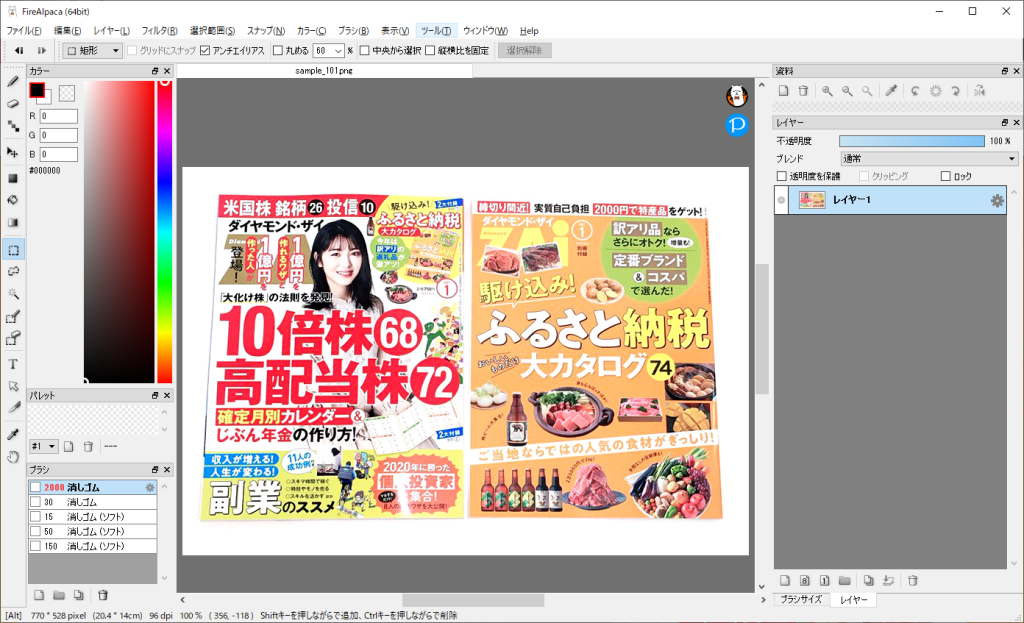
Task: Click the Redo arrow in toolbar
Action: pyautogui.click(x=41, y=50)
